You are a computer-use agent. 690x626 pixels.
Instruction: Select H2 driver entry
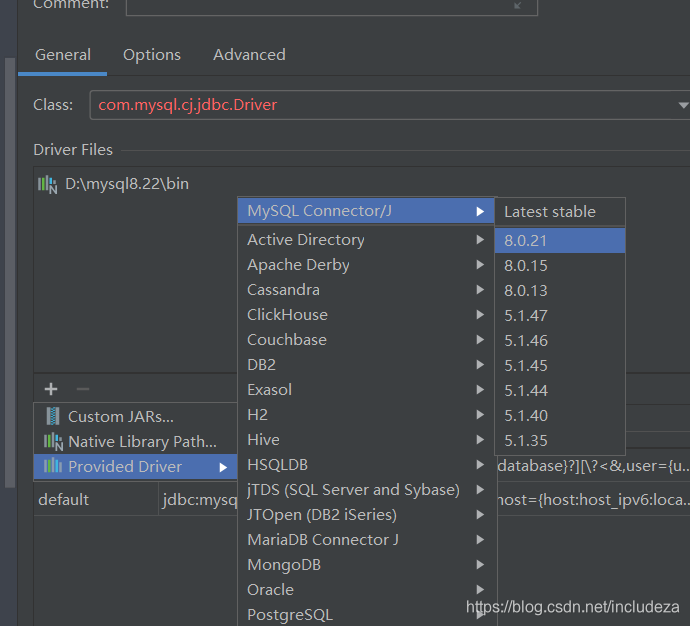click(367, 415)
